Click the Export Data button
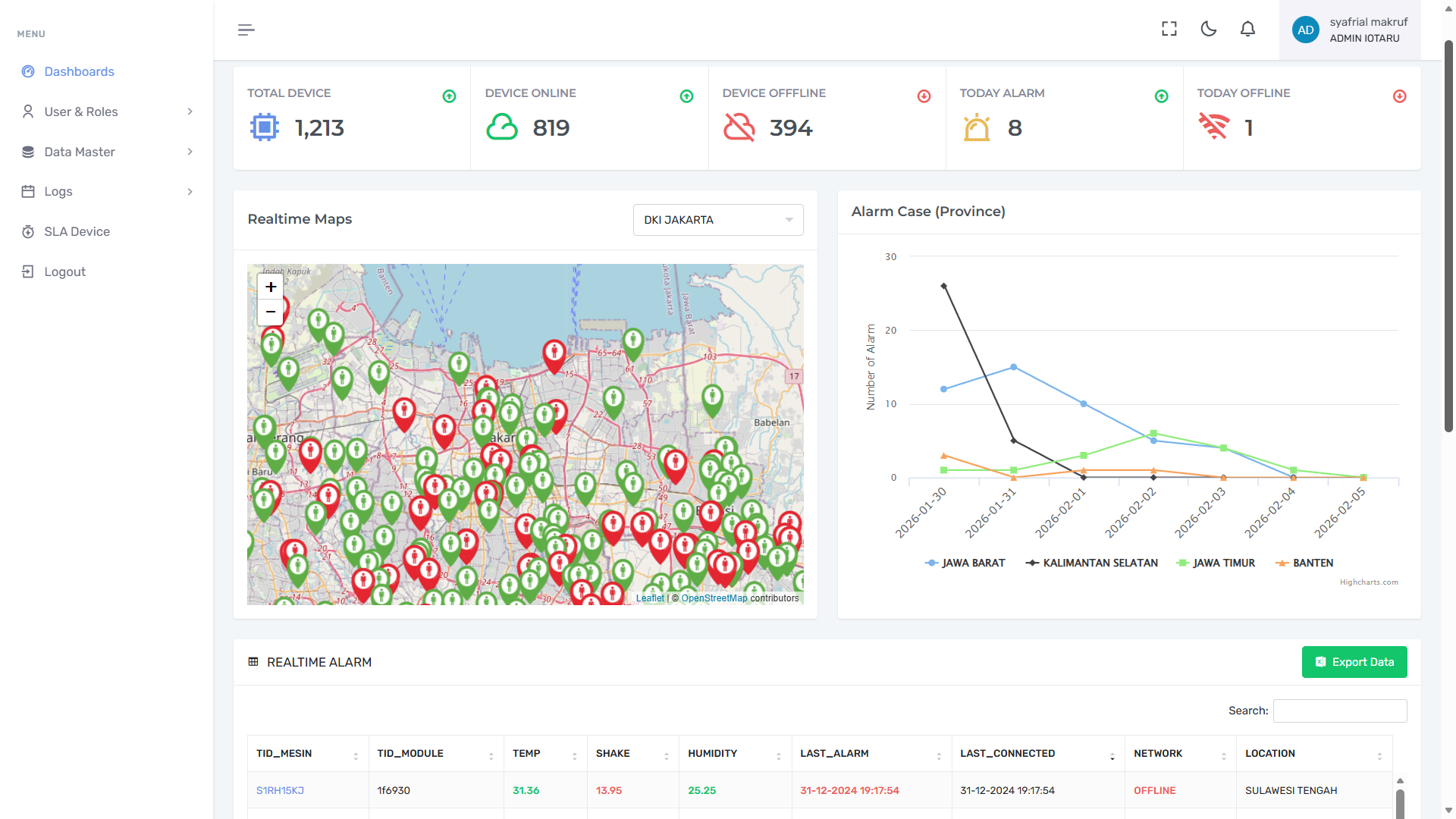 tap(1354, 662)
